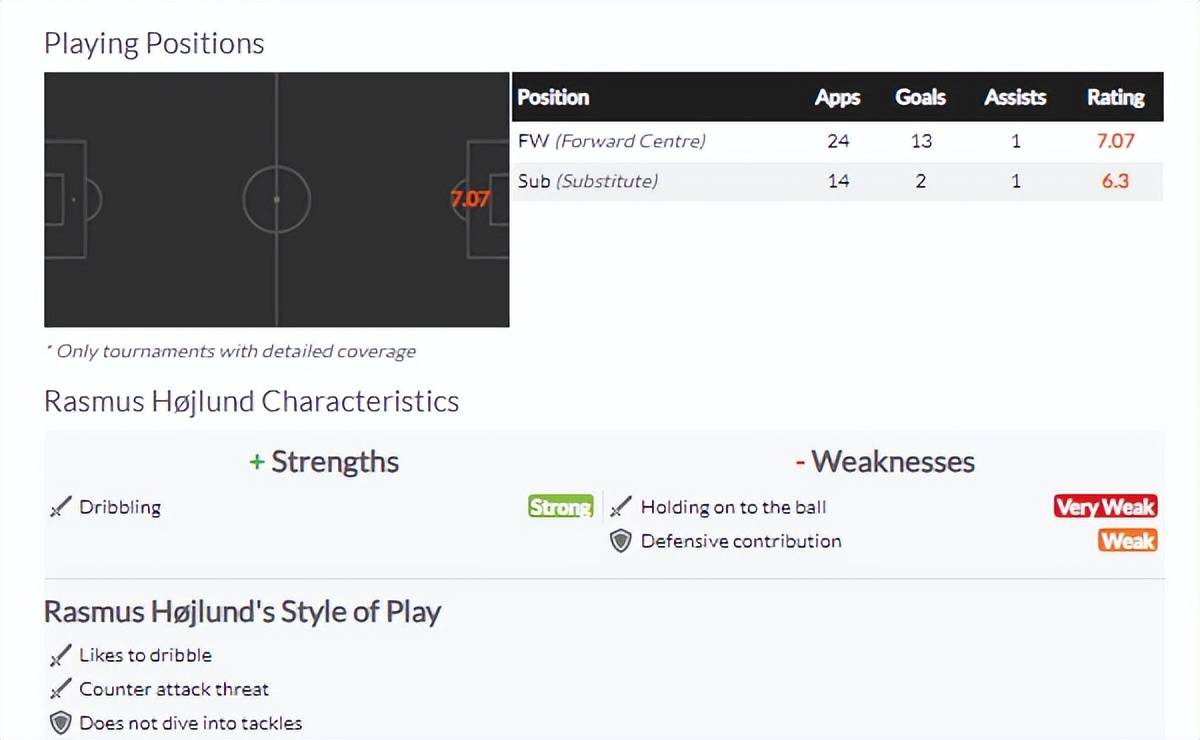Screen dimensions: 1200x740
Task: Click the green Strong badge
Action: pyautogui.click(x=561, y=507)
